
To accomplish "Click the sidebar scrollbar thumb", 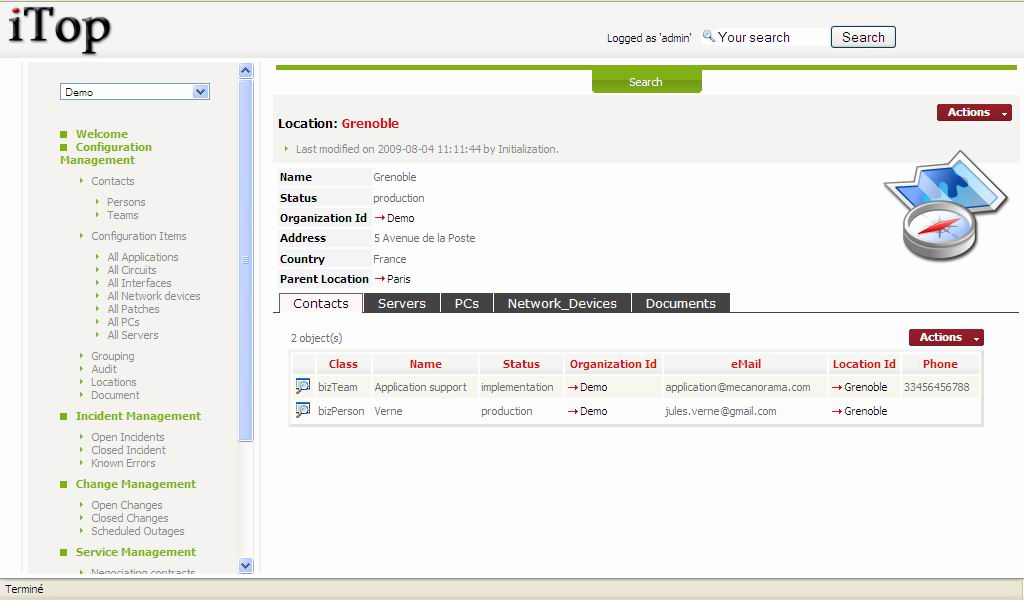I will tap(246, 260).
